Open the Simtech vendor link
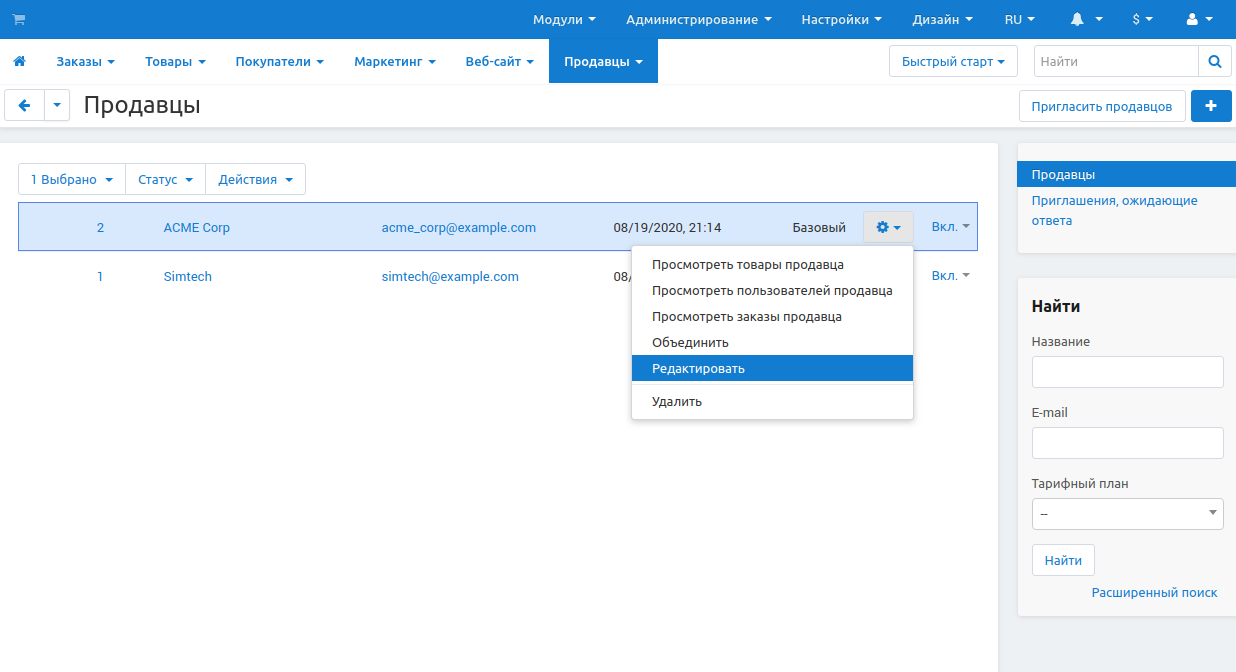 187,277
